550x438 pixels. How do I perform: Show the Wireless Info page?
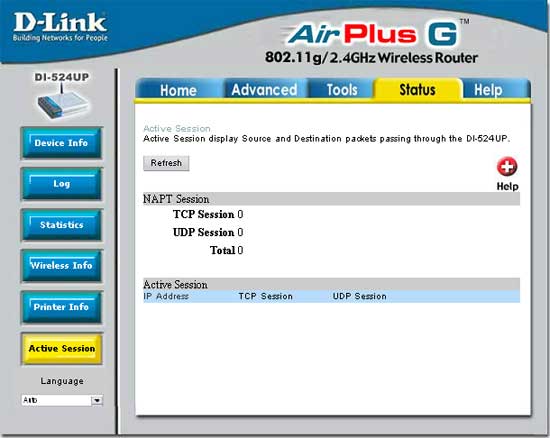[x=61, y=265]
